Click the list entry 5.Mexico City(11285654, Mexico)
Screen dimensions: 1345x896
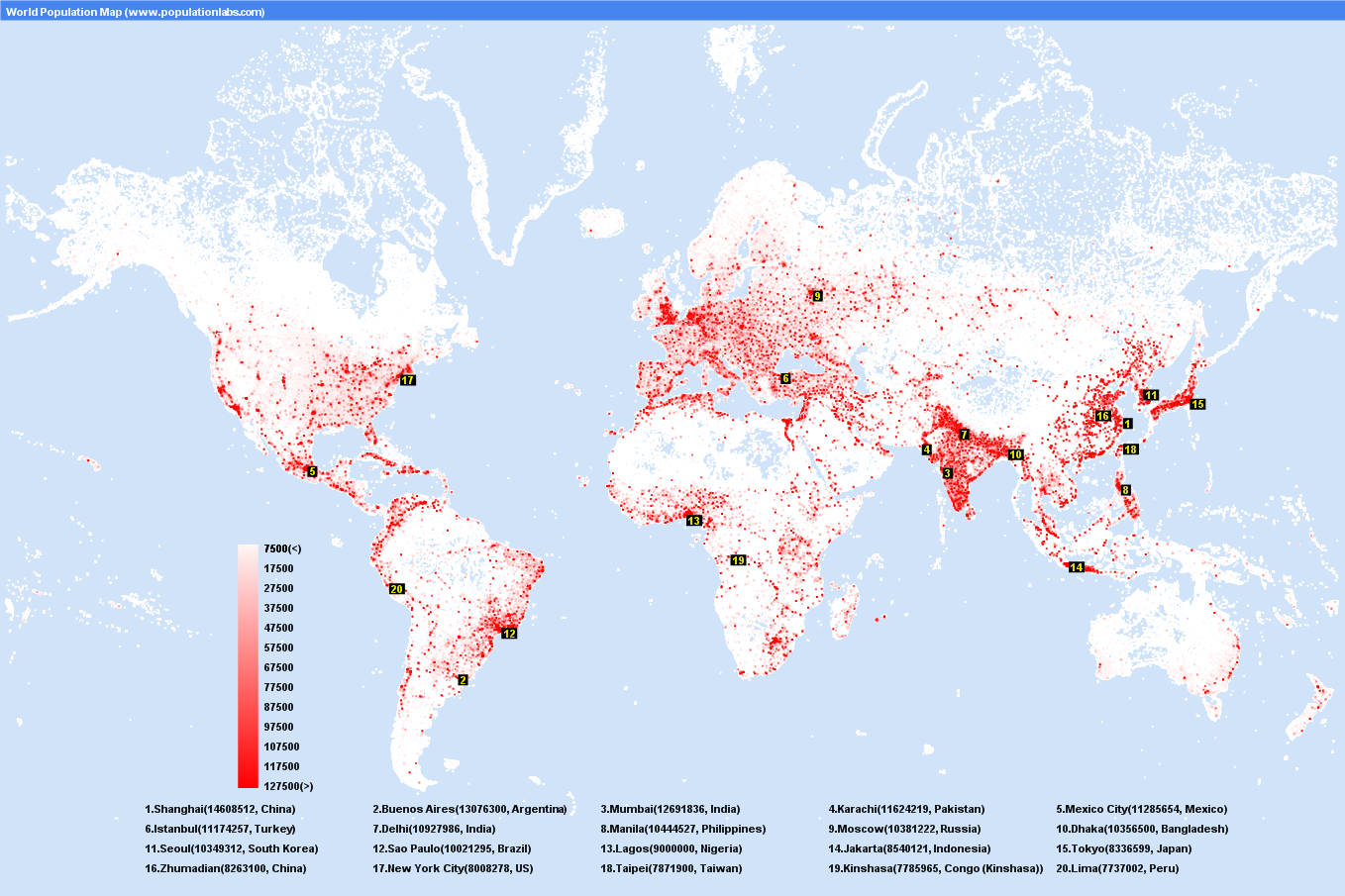point(1141,809)
